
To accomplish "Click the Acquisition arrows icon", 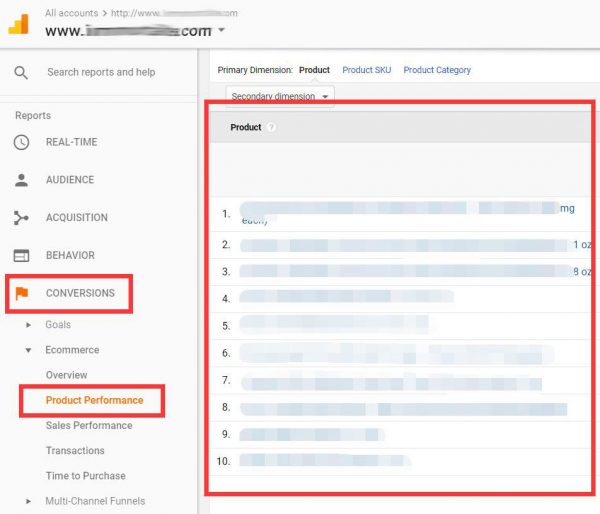I will [21, 218].
